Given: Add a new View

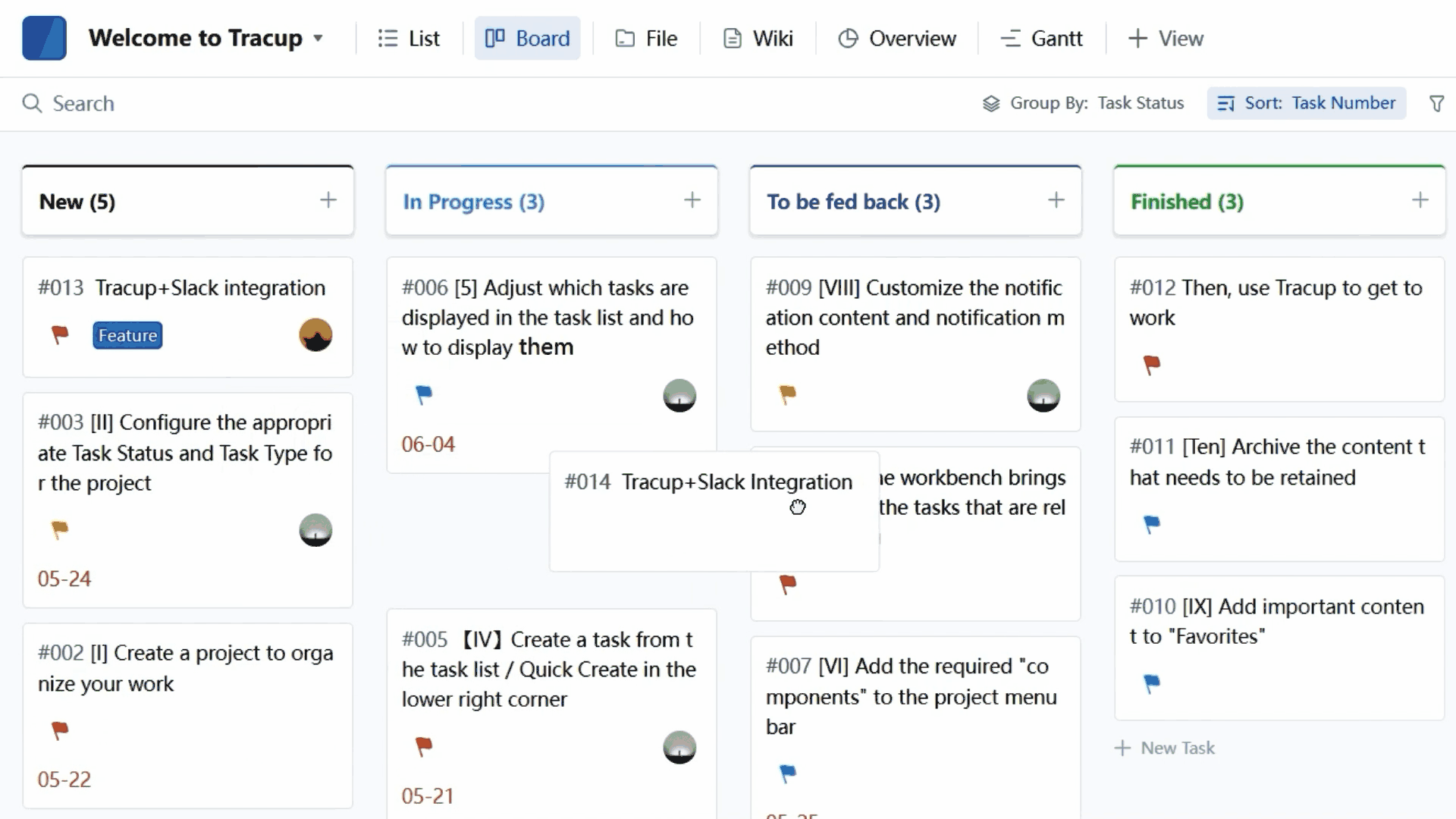Looking at the screenshot, I should pos(1166,38).
